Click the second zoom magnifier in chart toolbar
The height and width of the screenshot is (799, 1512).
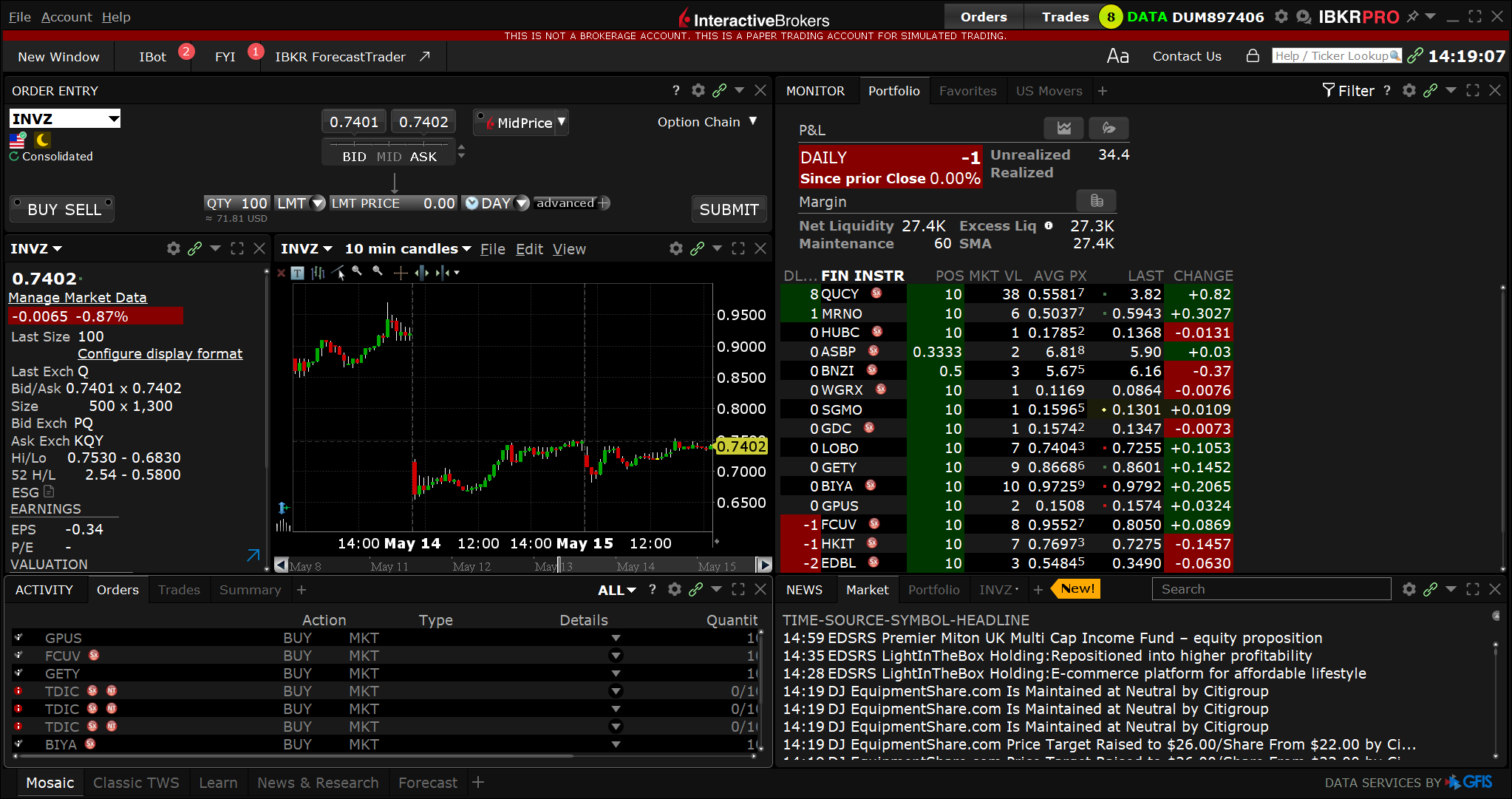coord(378,272)
